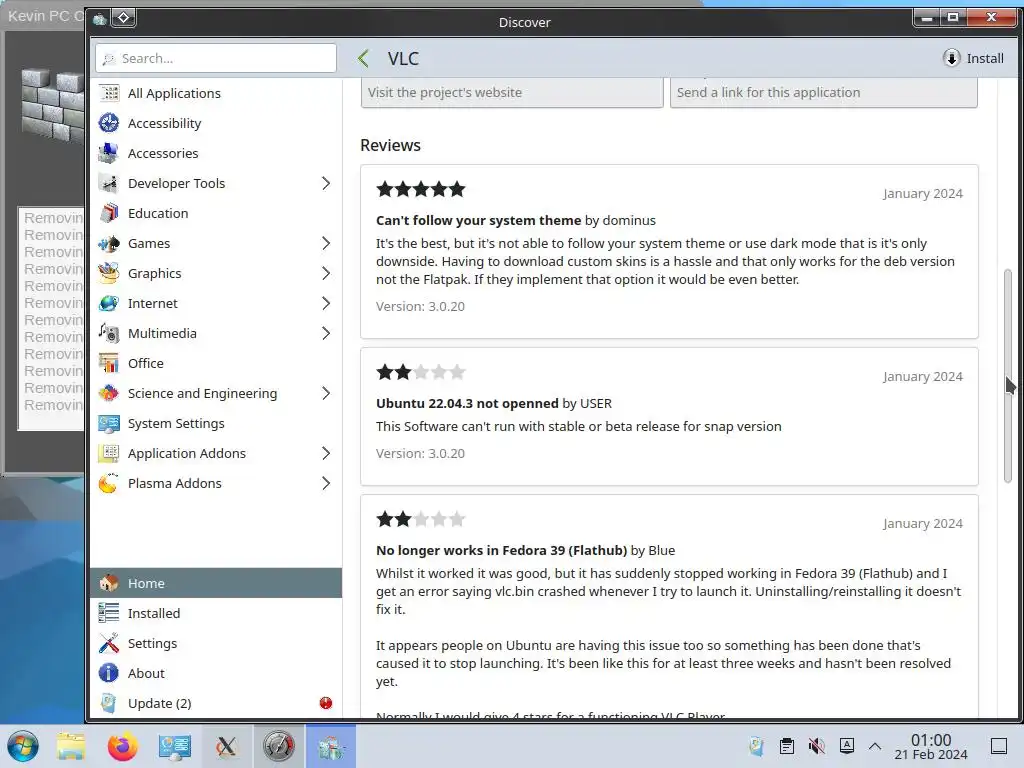Go back using the green arrow
The height and width of the screenshot is (768, 1024).
coord(364,59)
